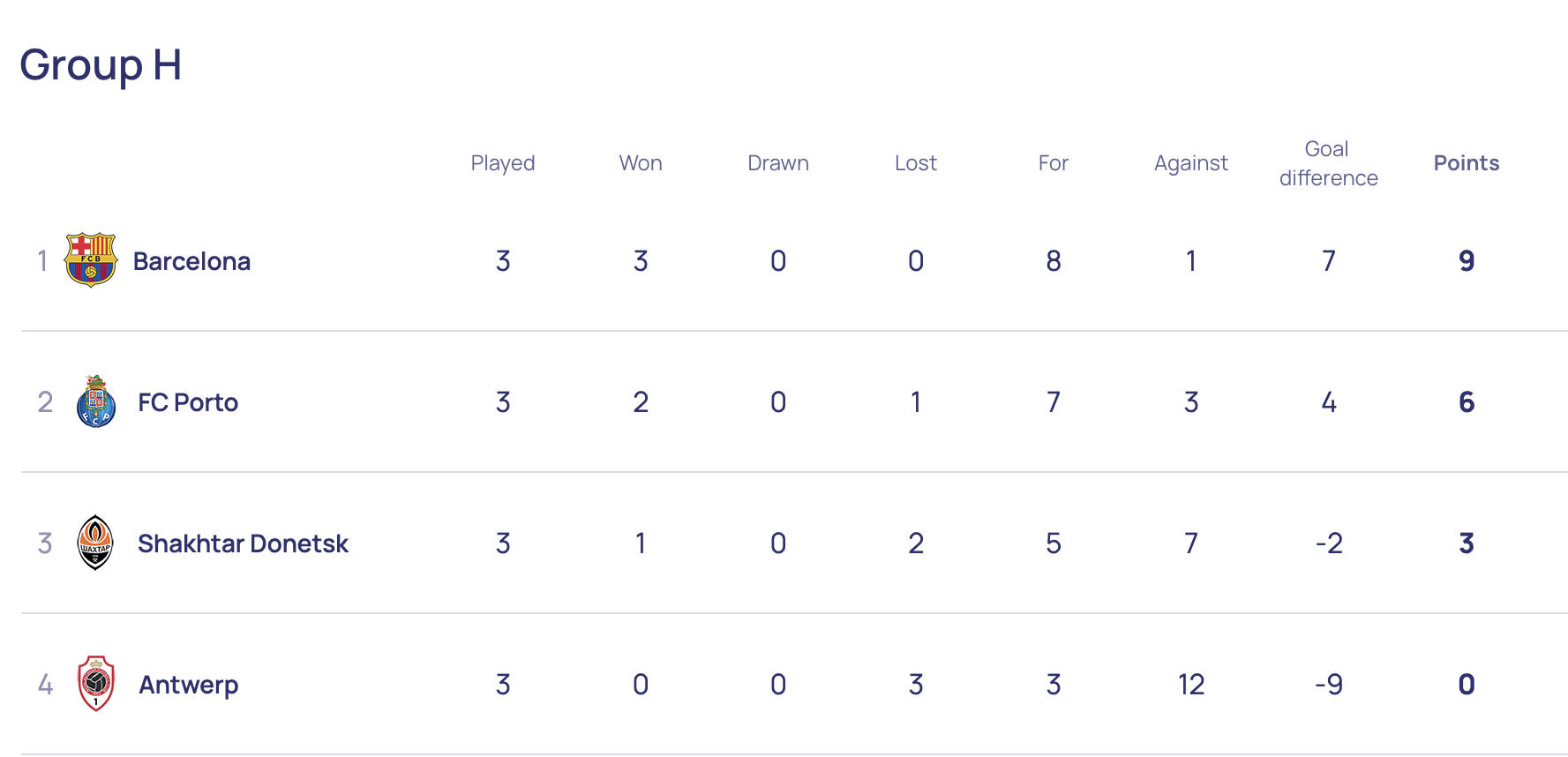Click the Won column header
The width and height of the screenshot is (1568, 757).
[641, 163]
